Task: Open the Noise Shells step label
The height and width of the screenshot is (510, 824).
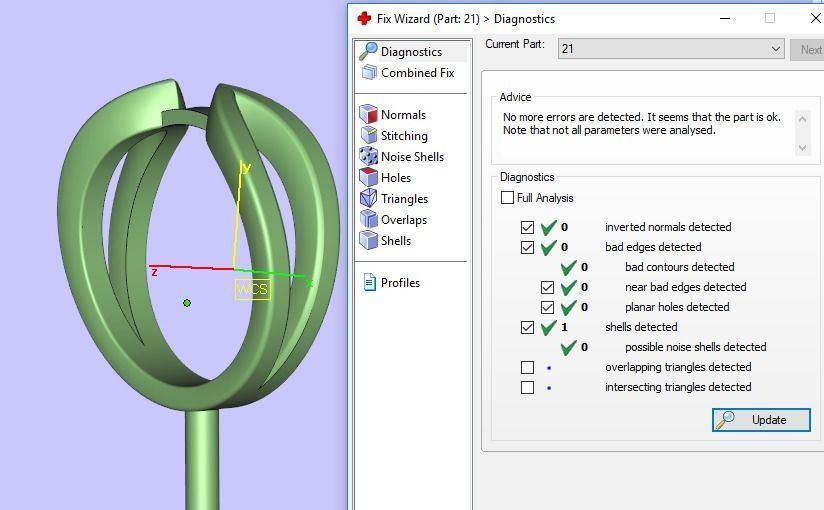Action: click(x=413, y=157)
